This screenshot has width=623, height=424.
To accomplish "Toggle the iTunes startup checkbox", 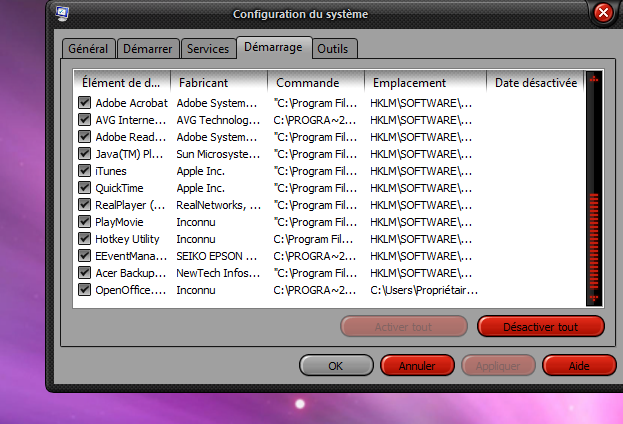I will click(x=85, y=171).
